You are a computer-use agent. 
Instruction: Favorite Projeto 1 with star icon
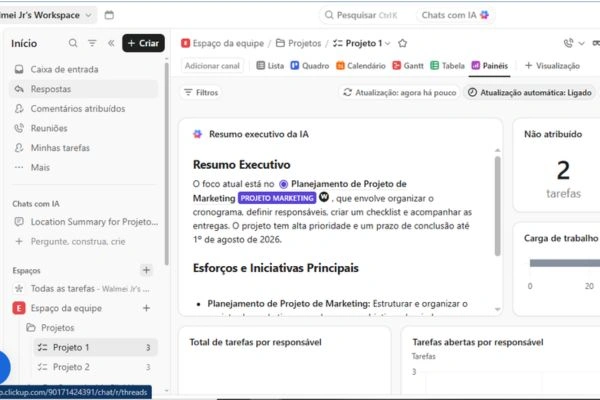coord(402,43)
